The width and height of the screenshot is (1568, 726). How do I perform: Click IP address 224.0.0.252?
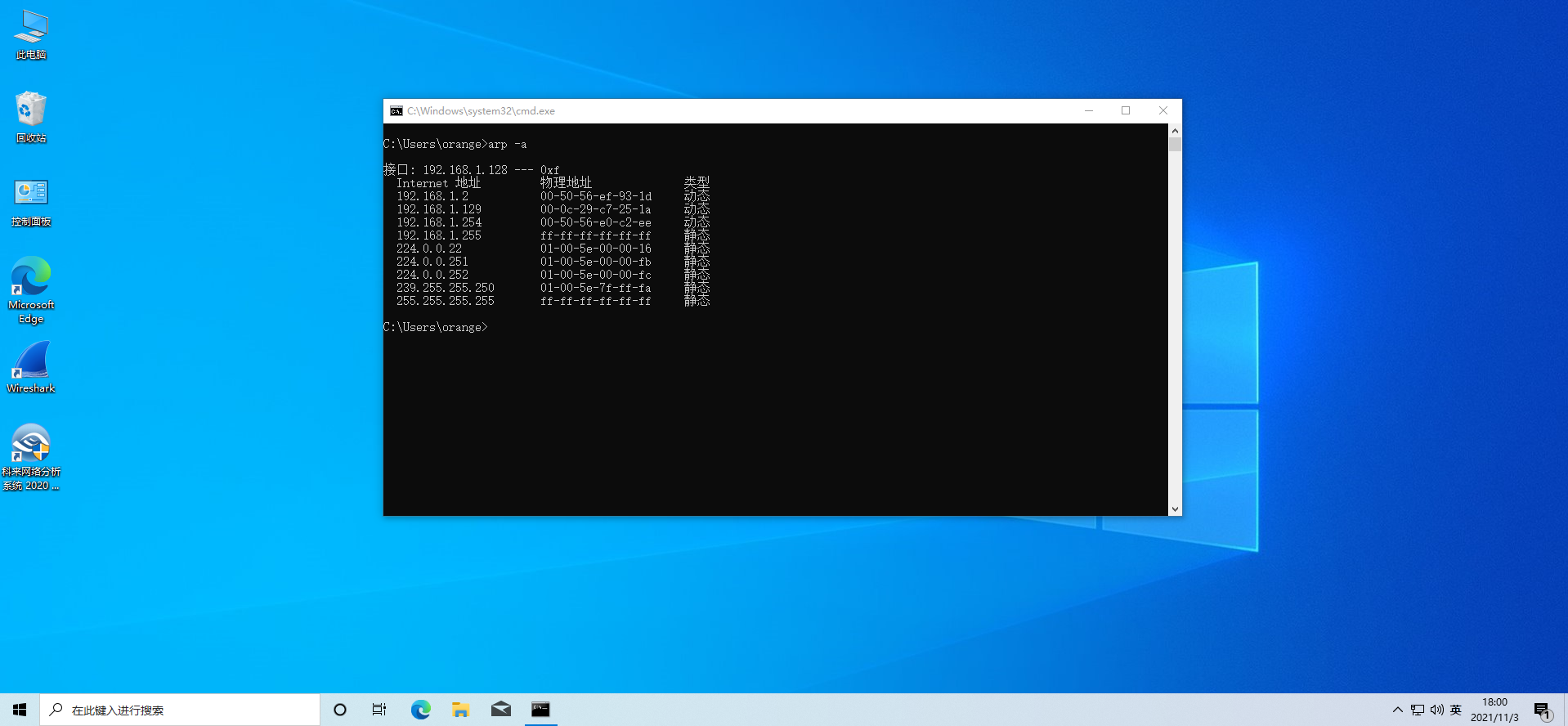432,275
